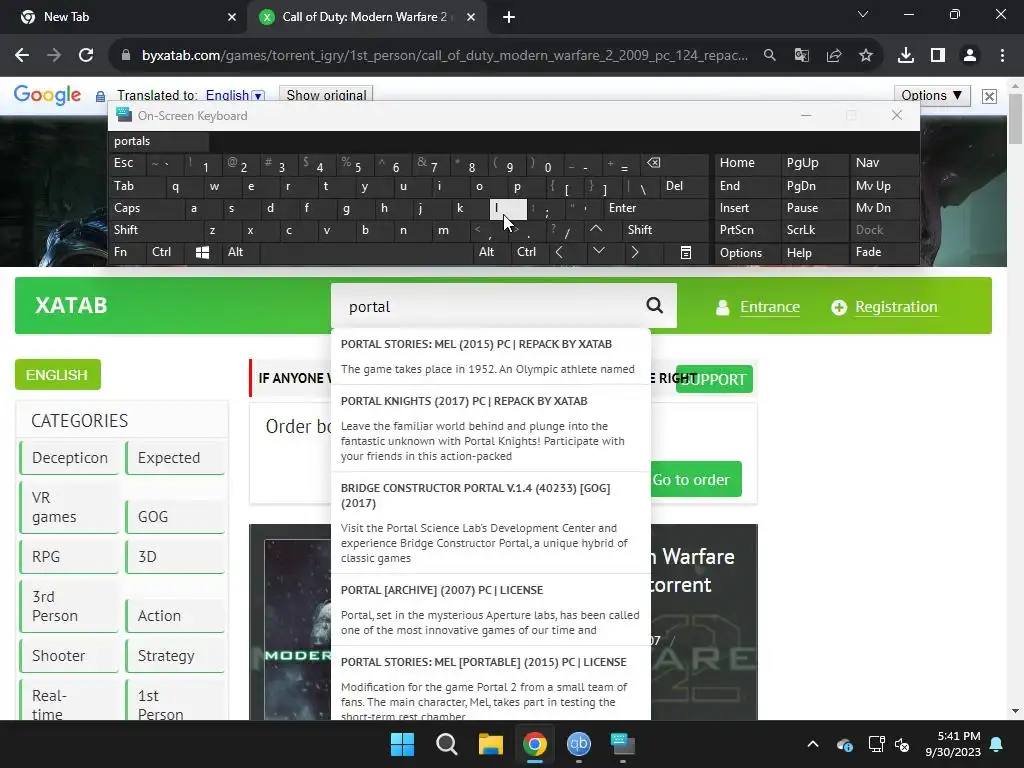Reload the page with the refresh icon
This screenshot has width=1024, height=768.
(x=86, y=56)
